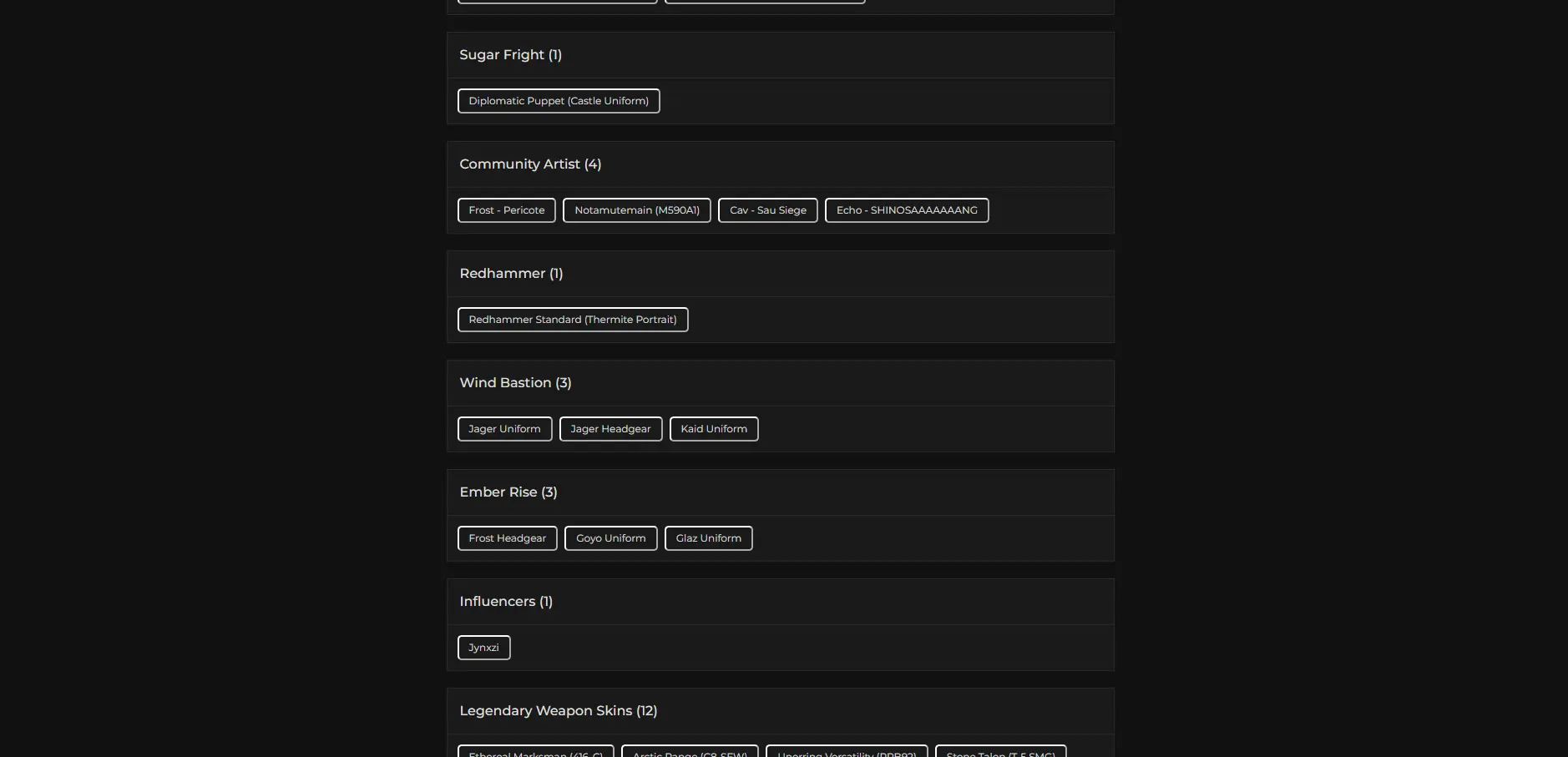
Task: Click the Frost - Pericote tag
Action: tap(507, 210)
